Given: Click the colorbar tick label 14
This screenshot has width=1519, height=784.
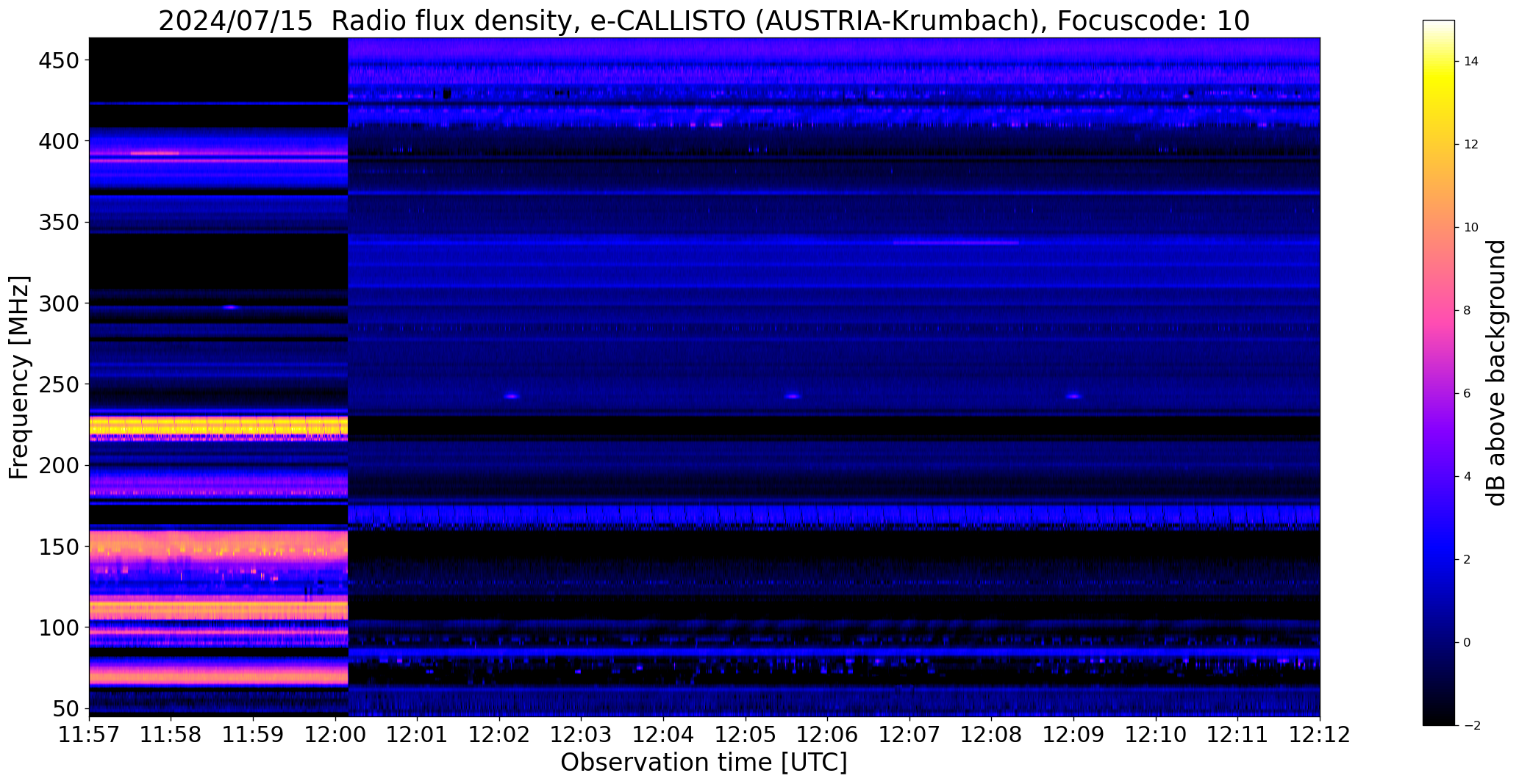Looking at the screenshot, I should [x=1471, y=62].
